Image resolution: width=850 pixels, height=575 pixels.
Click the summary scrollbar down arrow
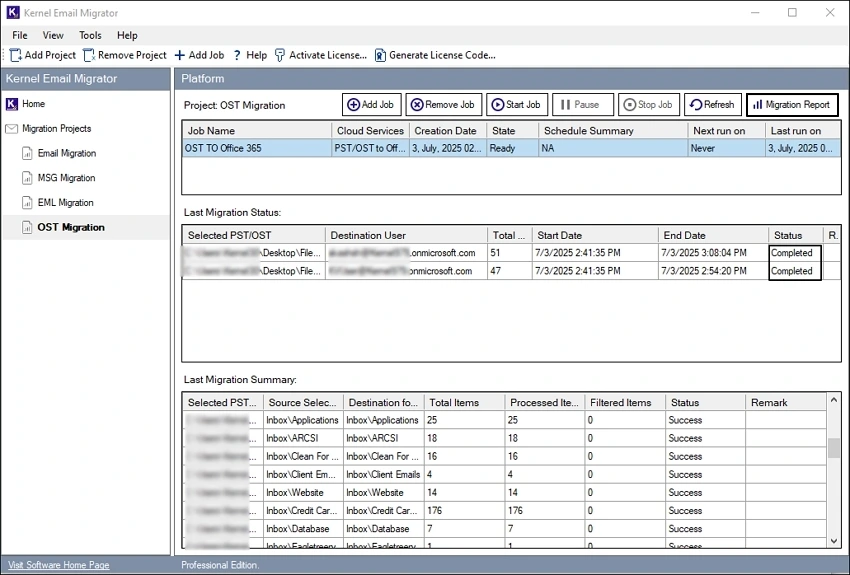pyautogui.click(x=834, y=541)
